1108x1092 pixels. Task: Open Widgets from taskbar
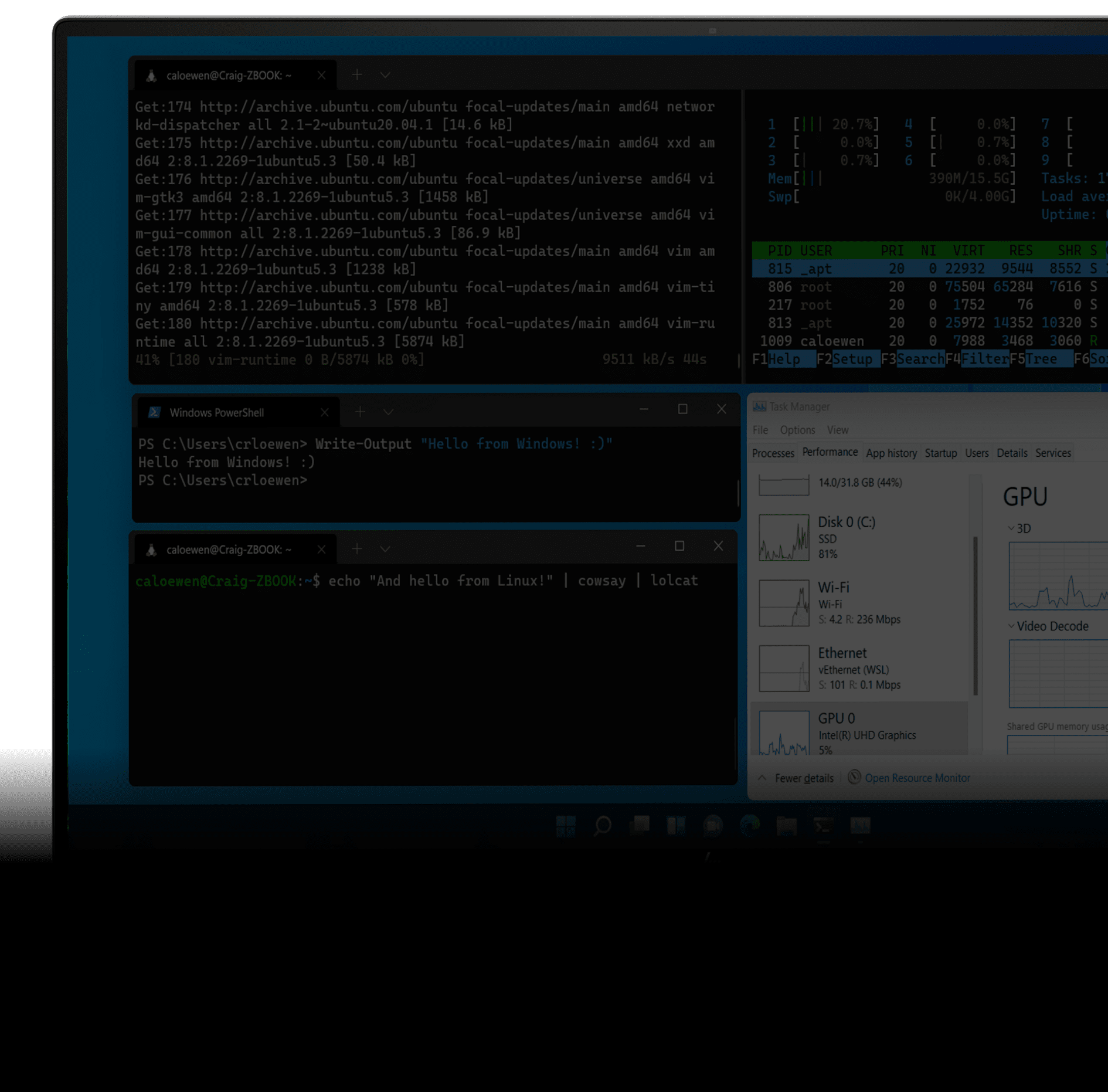[x=676, y=826]
